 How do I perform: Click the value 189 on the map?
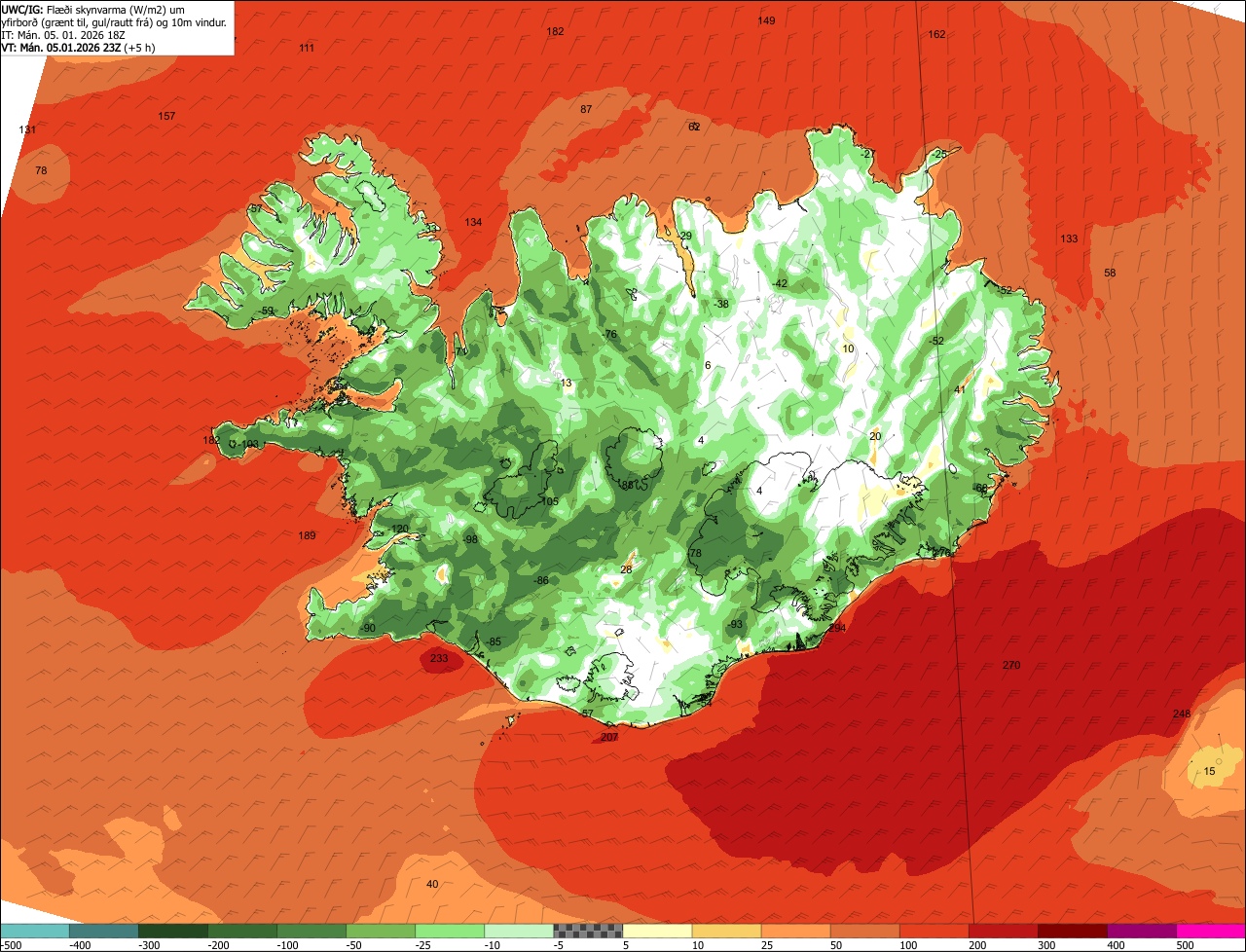(x=307, y=535)
